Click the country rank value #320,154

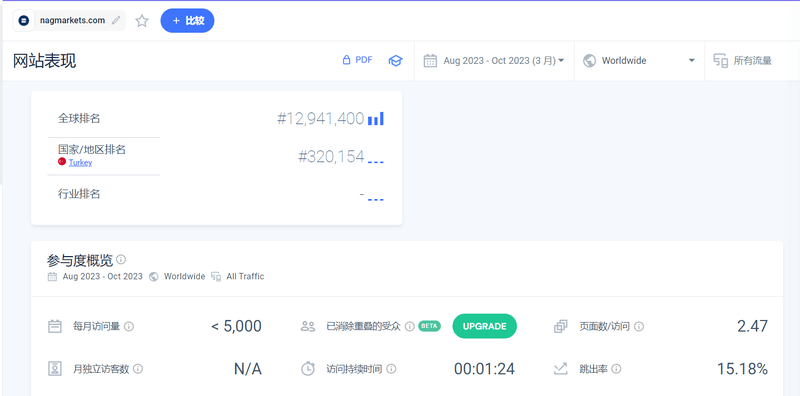point(331,157)
